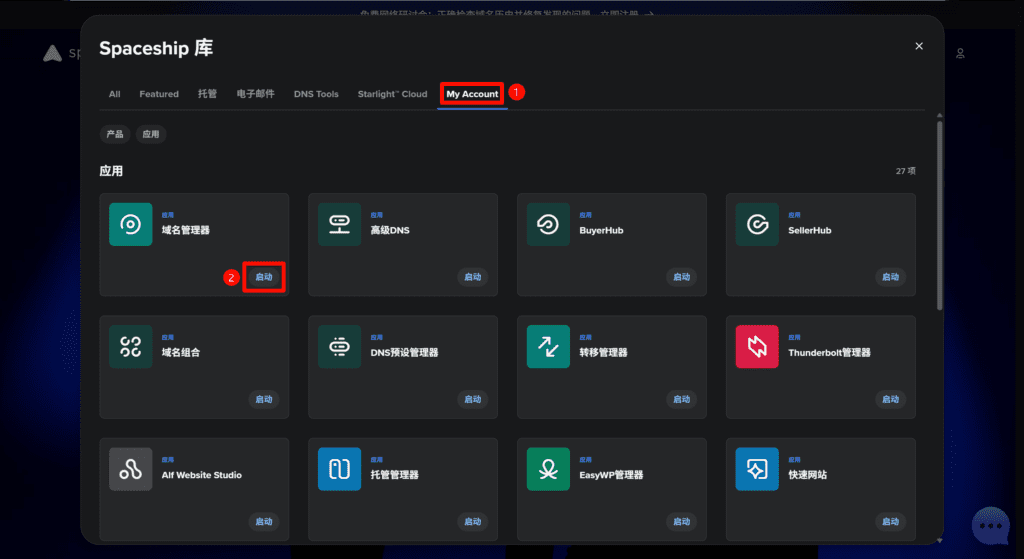This screenshot has width=1024, height=559.
Task: Launch Thunderbolt管理器 with its 启动 button
Action: 891,399
